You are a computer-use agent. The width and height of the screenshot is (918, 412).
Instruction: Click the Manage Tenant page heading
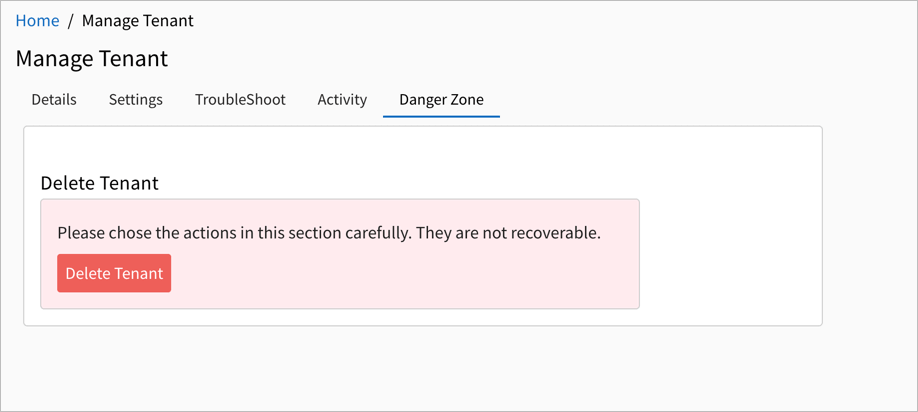(x=92, y=59)
